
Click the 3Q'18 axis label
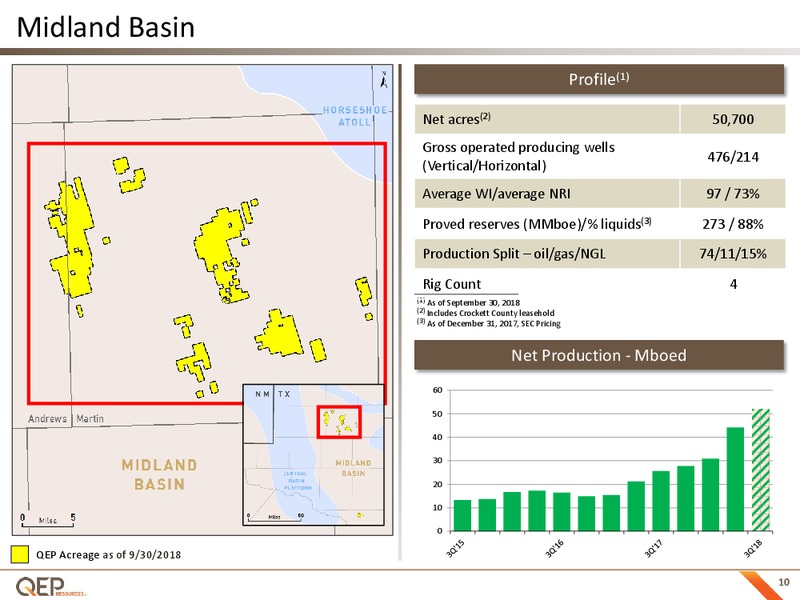pyautogui.click(x=753, y=548)
